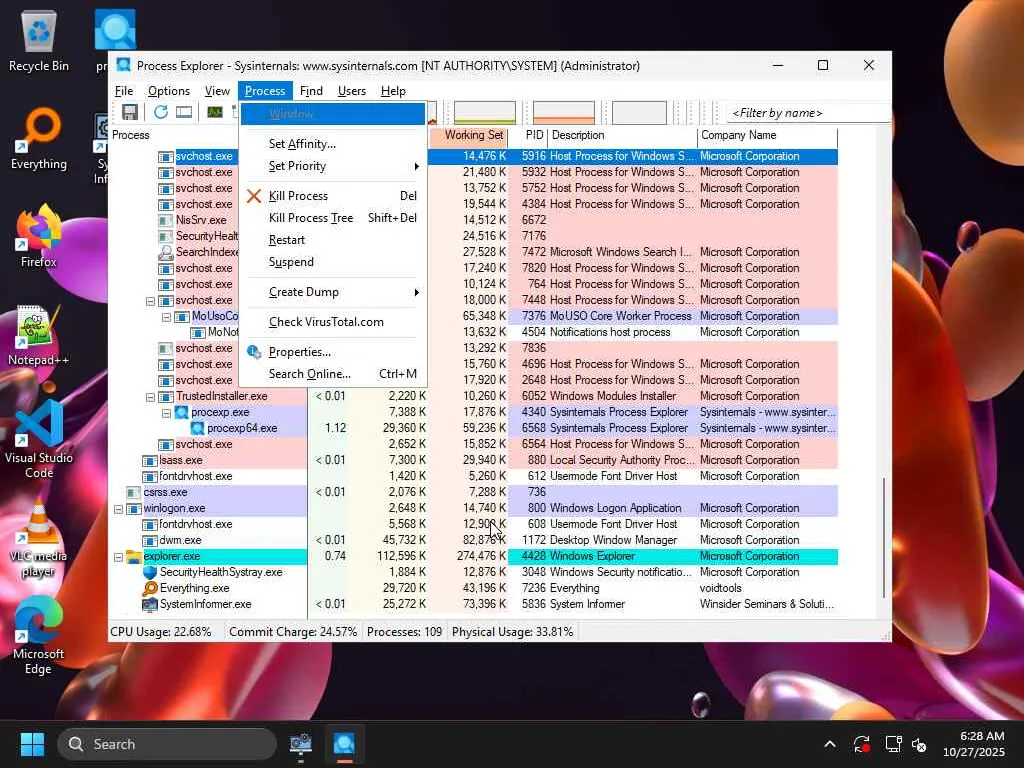Click the explorer.exe folder icon
The image size is (1024, 768).
coord(134,556)
